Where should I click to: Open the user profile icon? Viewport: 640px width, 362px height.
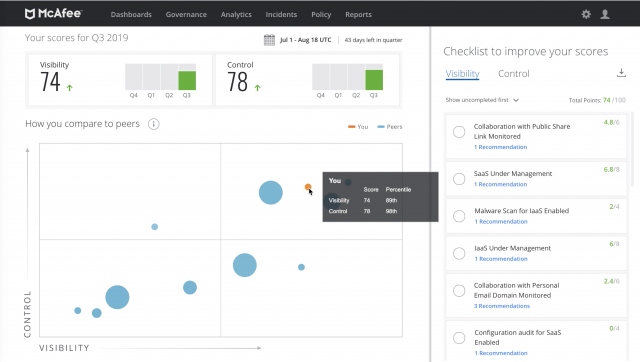coord(605,14)
